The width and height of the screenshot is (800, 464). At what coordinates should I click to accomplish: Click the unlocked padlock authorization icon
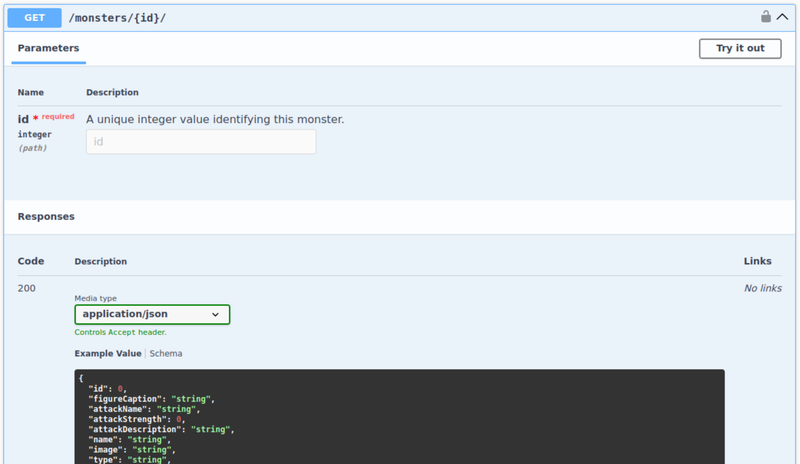(766, 17)
